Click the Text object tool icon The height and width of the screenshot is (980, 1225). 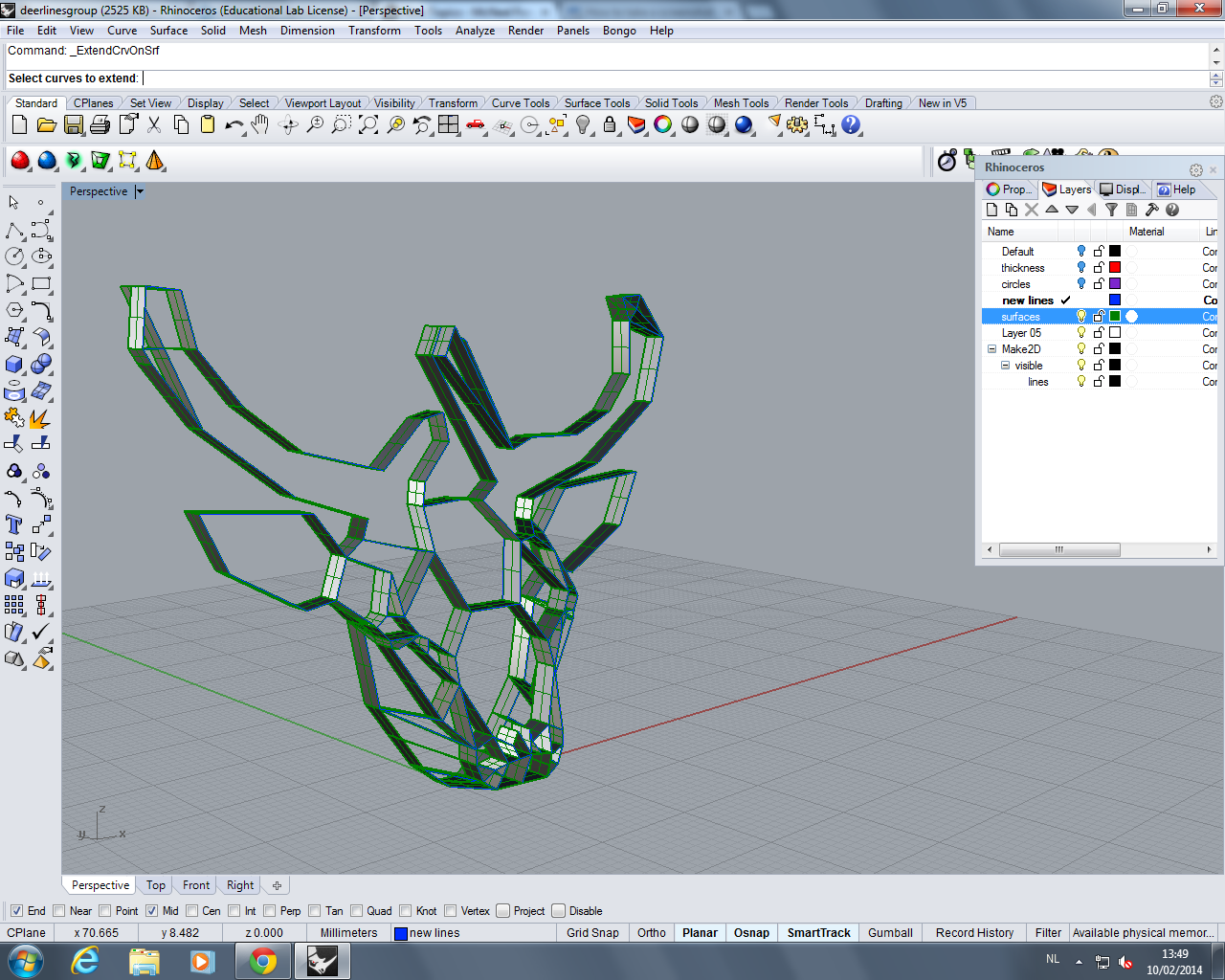click(14, 524)
